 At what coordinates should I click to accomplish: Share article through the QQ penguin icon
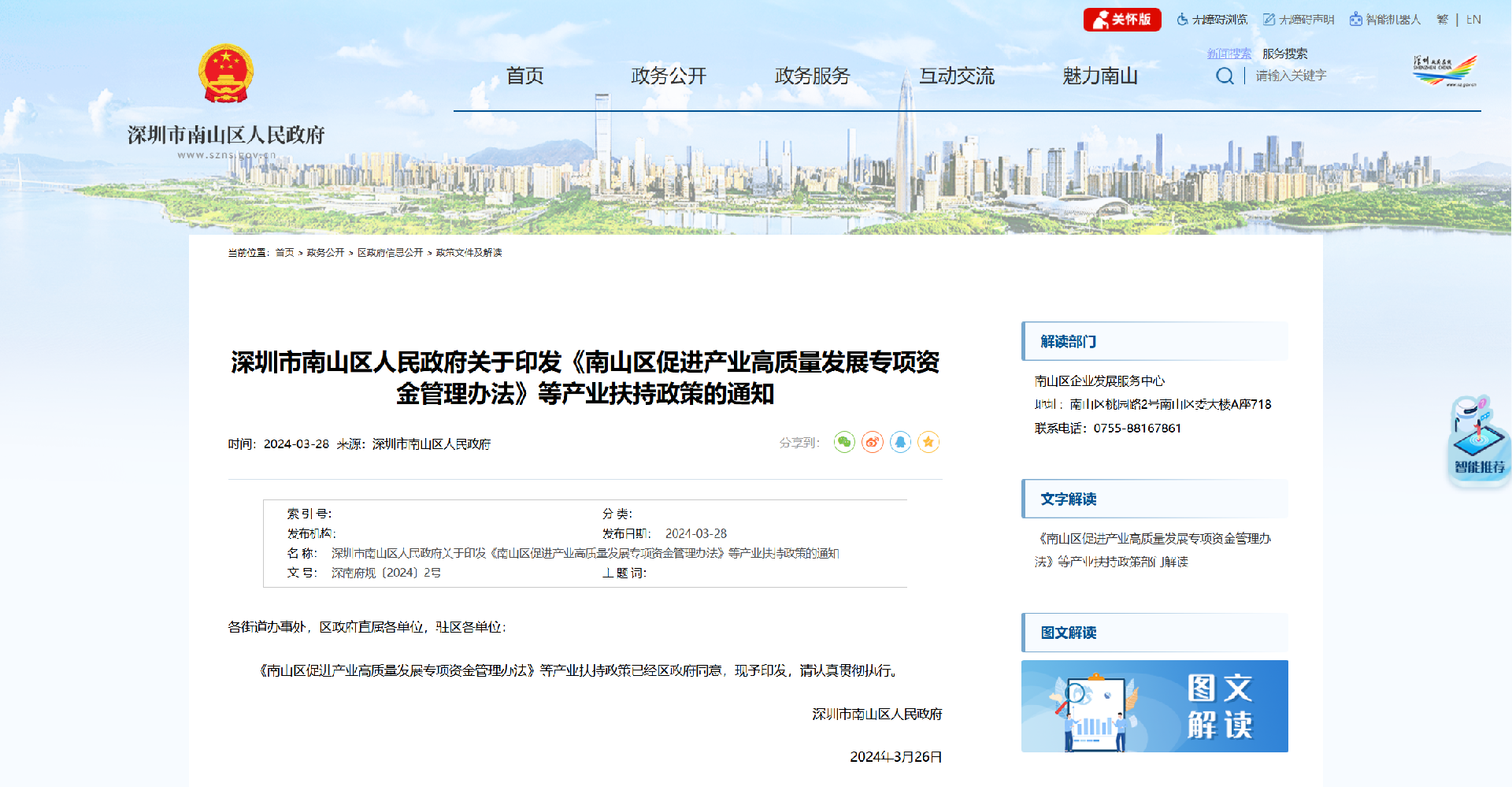point(900,443)
